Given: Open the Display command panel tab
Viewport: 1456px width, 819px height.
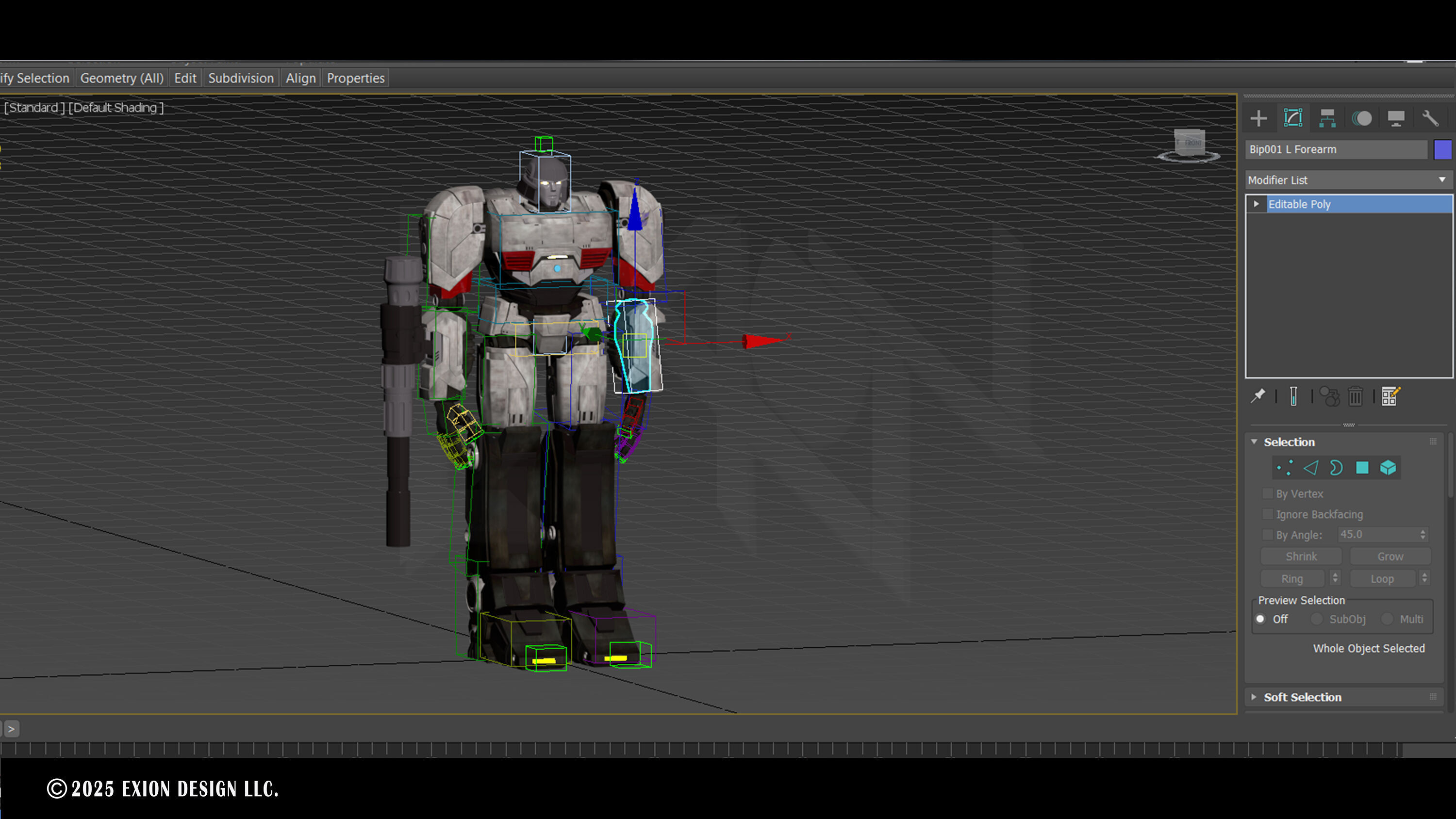Looking at the screenshot, I should point(1395,118).
